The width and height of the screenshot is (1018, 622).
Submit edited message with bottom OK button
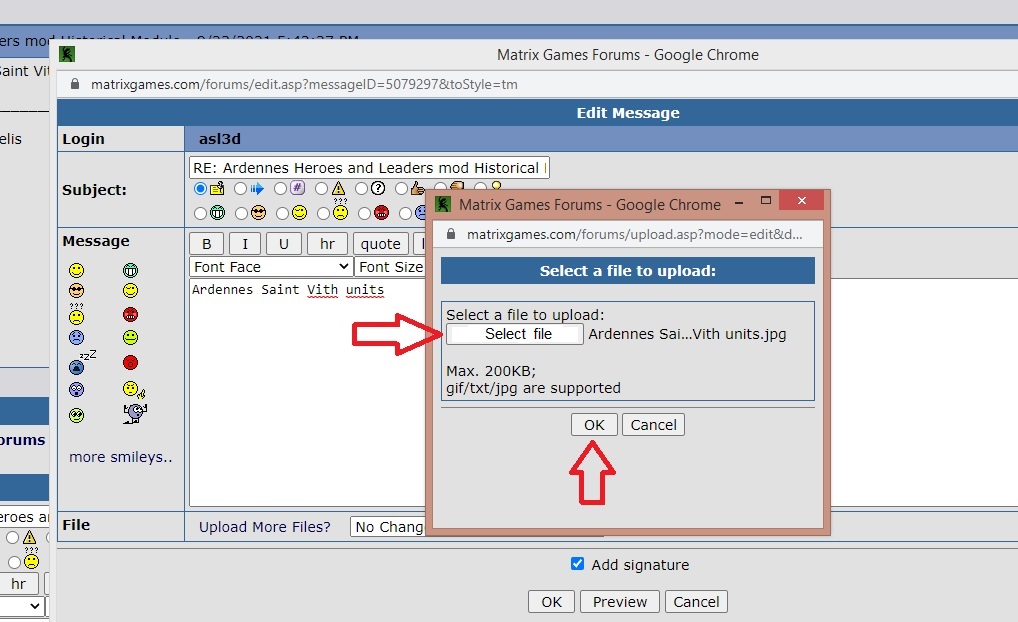pyautogui.click(x=551, y=602)
